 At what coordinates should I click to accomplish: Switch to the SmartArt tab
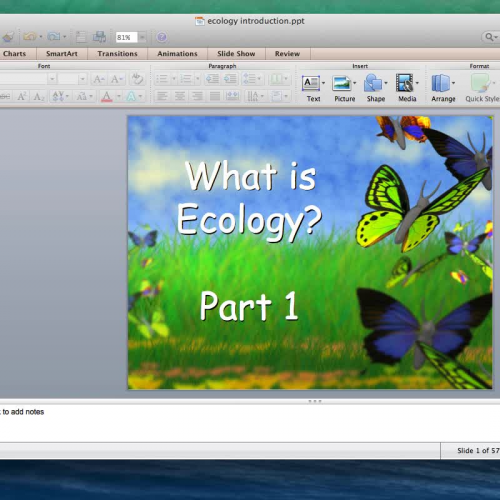coord(62,54)
